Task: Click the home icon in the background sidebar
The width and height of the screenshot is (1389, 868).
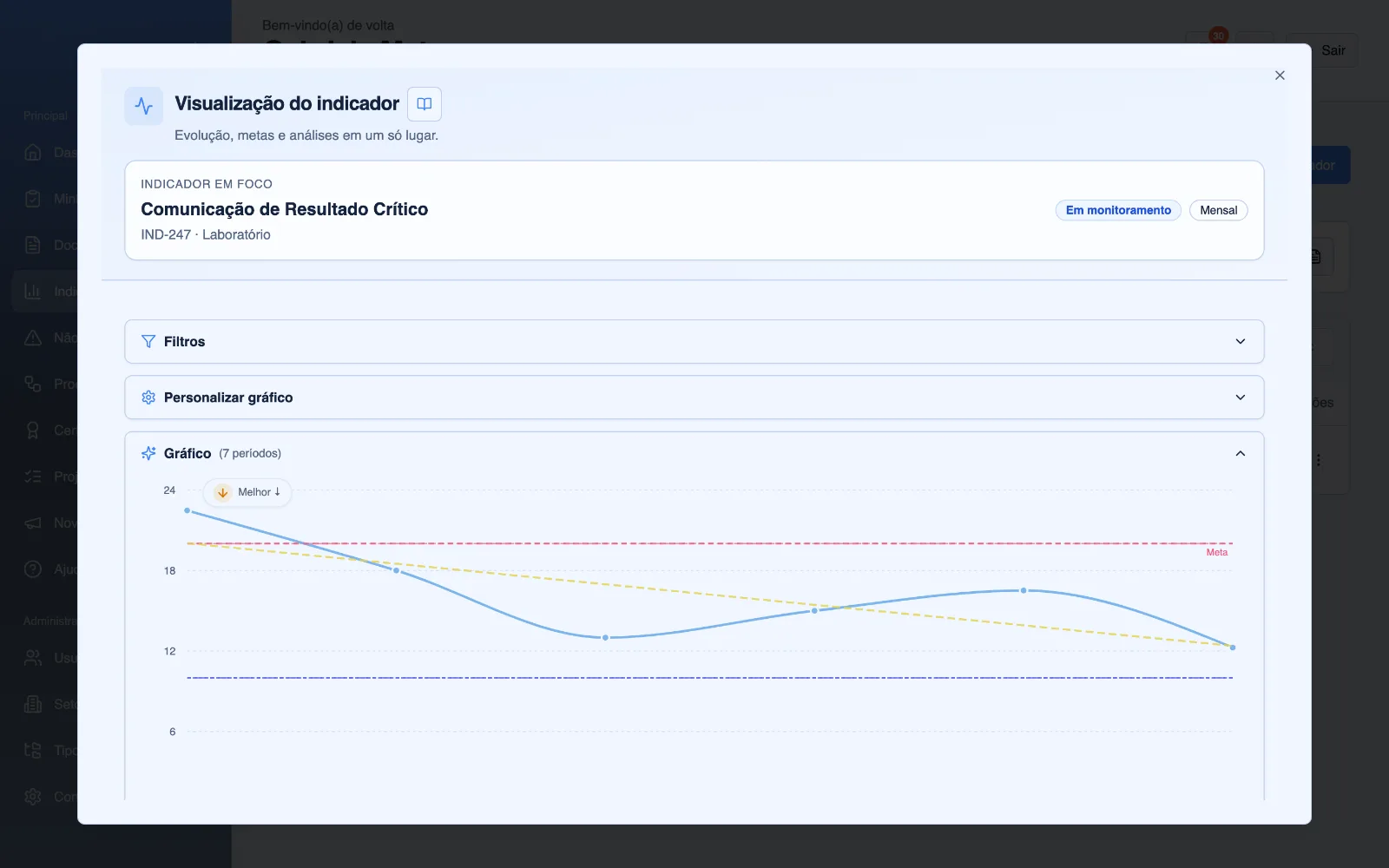Action: pyautogui.click(x=33, y=153)
